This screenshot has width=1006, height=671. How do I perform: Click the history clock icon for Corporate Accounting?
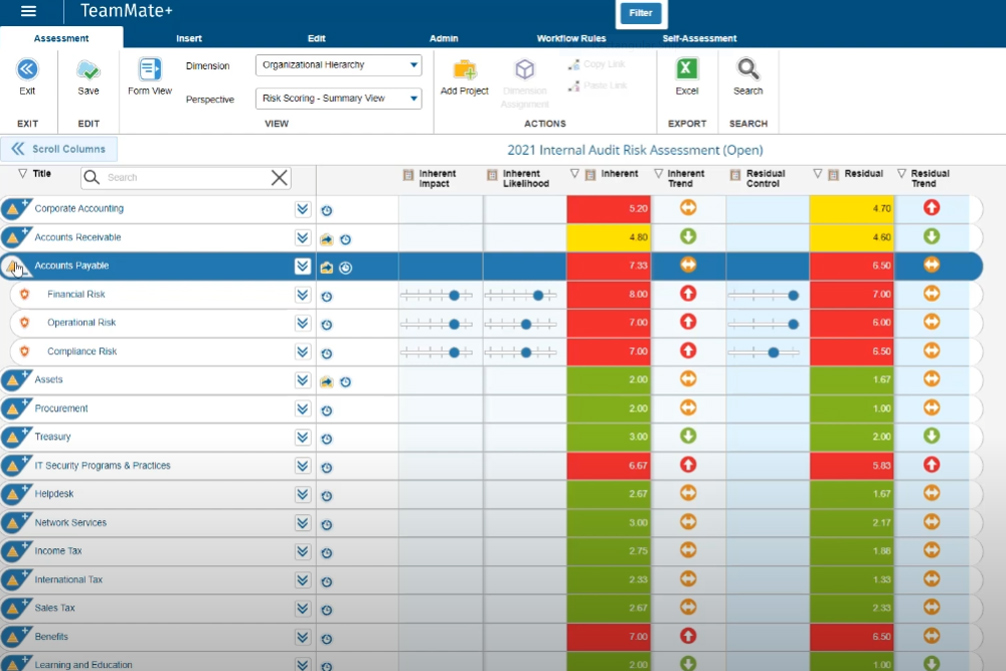tap(327, 211)
